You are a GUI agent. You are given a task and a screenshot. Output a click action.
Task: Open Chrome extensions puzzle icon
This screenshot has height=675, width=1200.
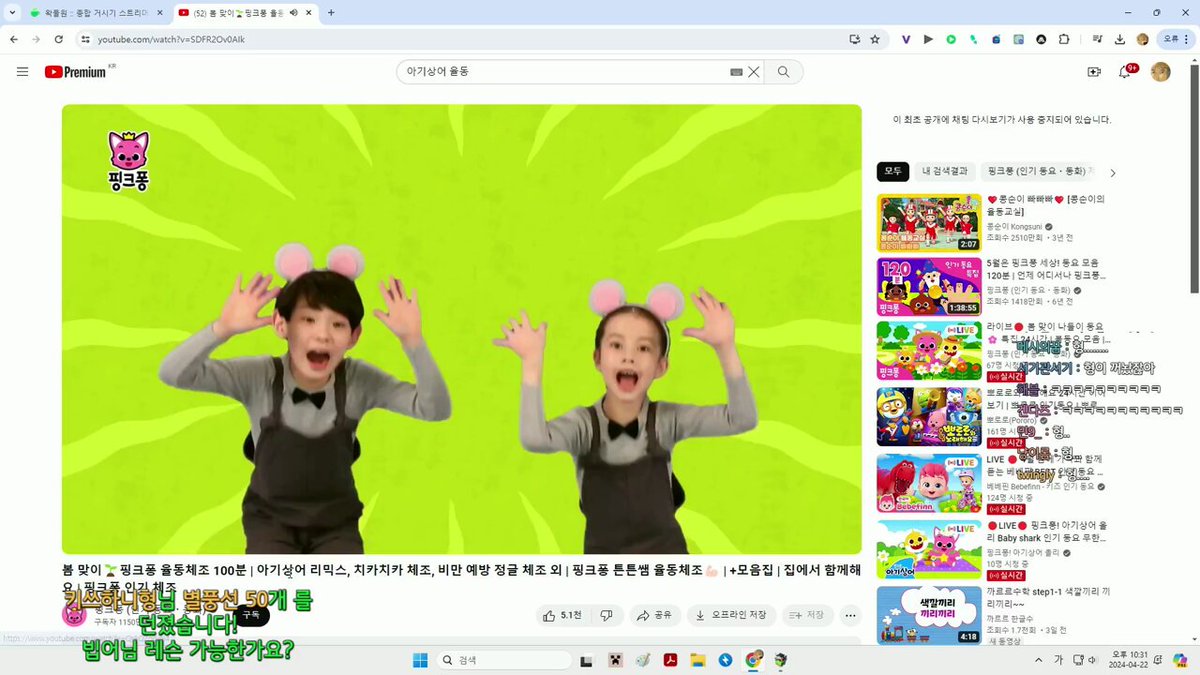[x=1063, y=39]
